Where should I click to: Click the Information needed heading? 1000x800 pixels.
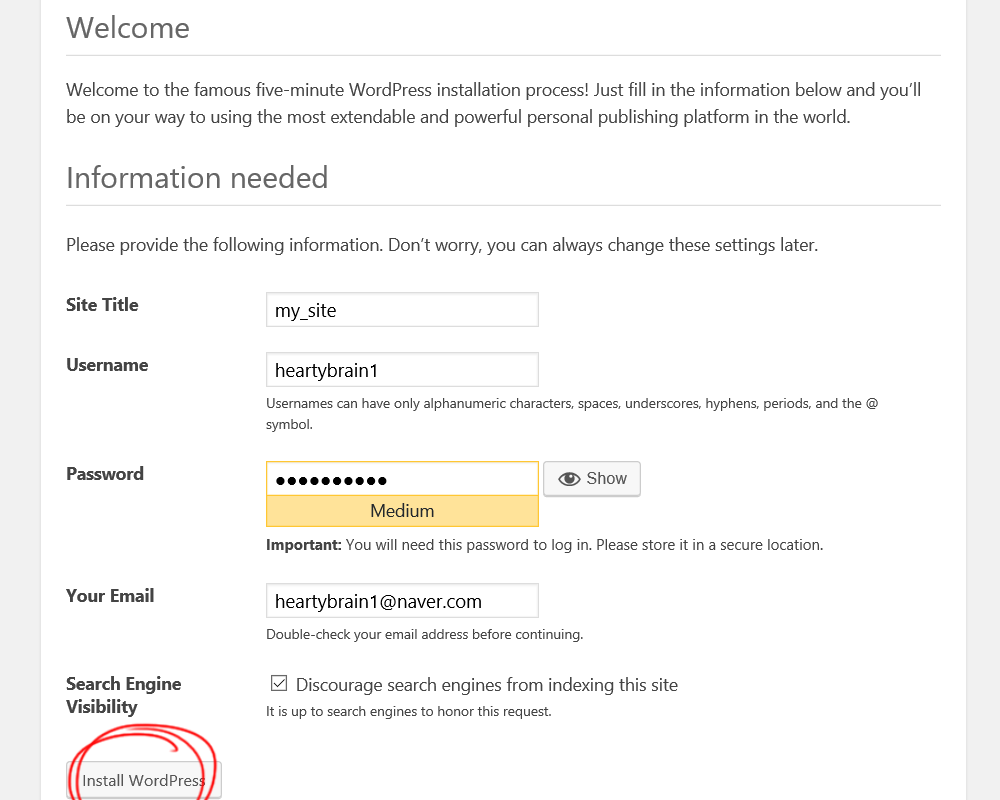(197, 177)
